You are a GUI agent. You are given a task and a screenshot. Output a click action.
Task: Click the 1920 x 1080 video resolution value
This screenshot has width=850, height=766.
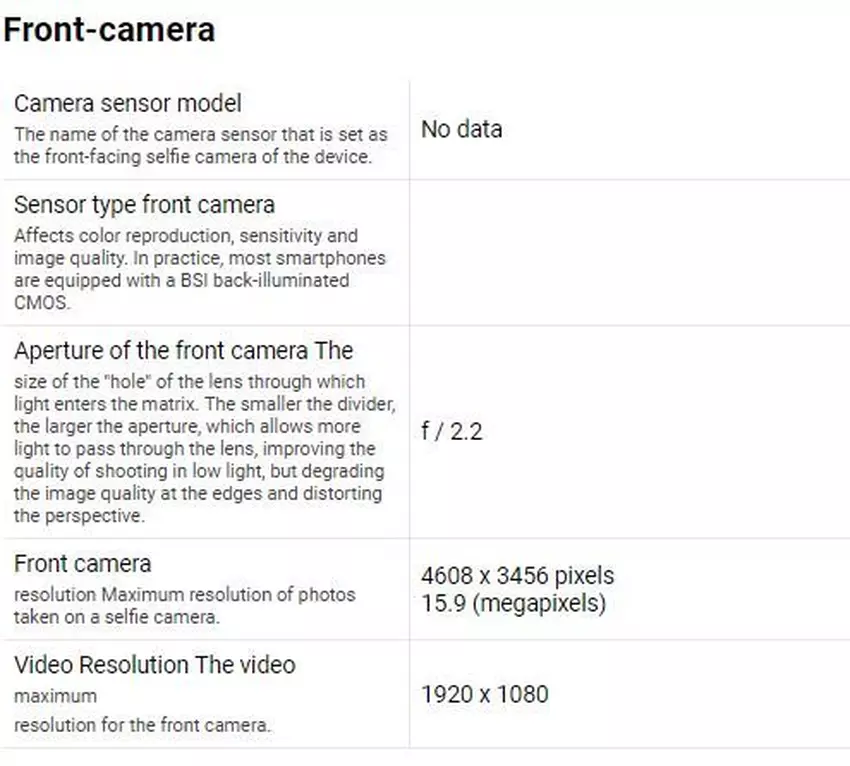[x=484, y=694]
